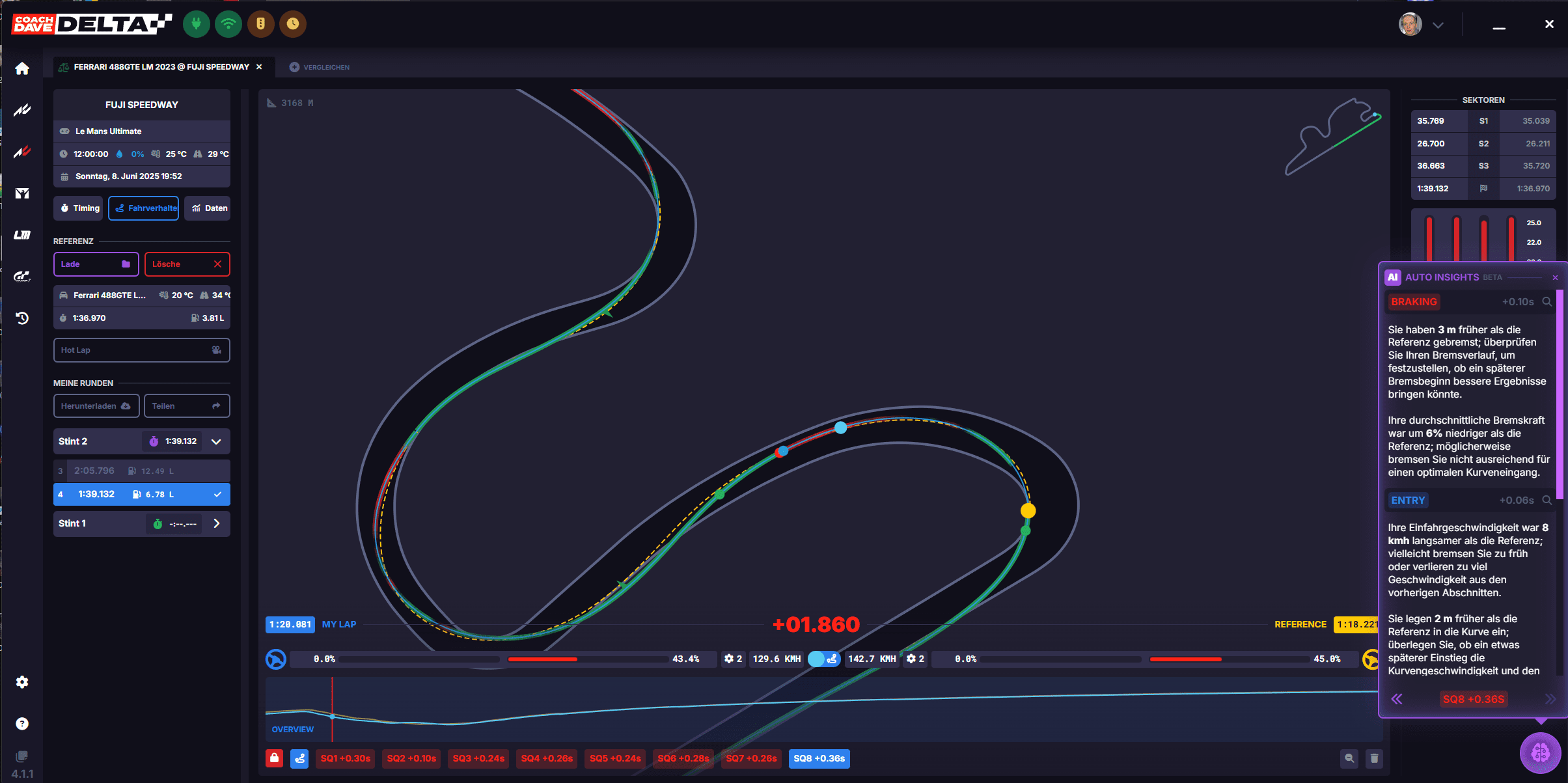Go to next insight with double right arrows
Viewport: 1568px width, 783px height.
click(x=1550, y=699)
